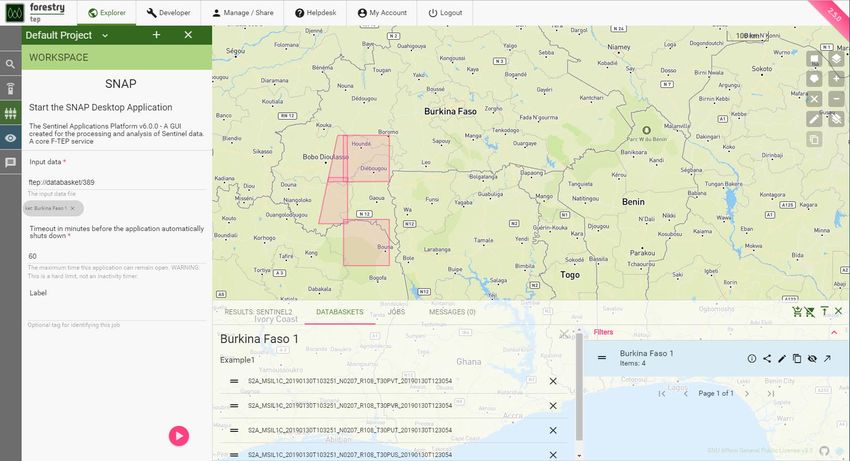The height and width of the screenshot is (461, 850).
Task: Remove the T30PVR product from basket
Action: [x=553, y=406]
